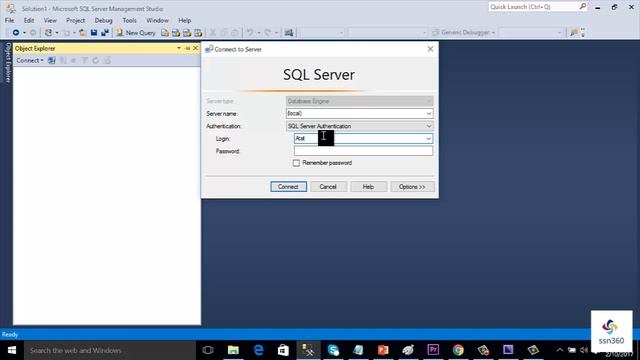The width and height of the screenshot is (640, 360).
Task: Click the Activity Monitor toolbar icon
Action: [289, 33]
